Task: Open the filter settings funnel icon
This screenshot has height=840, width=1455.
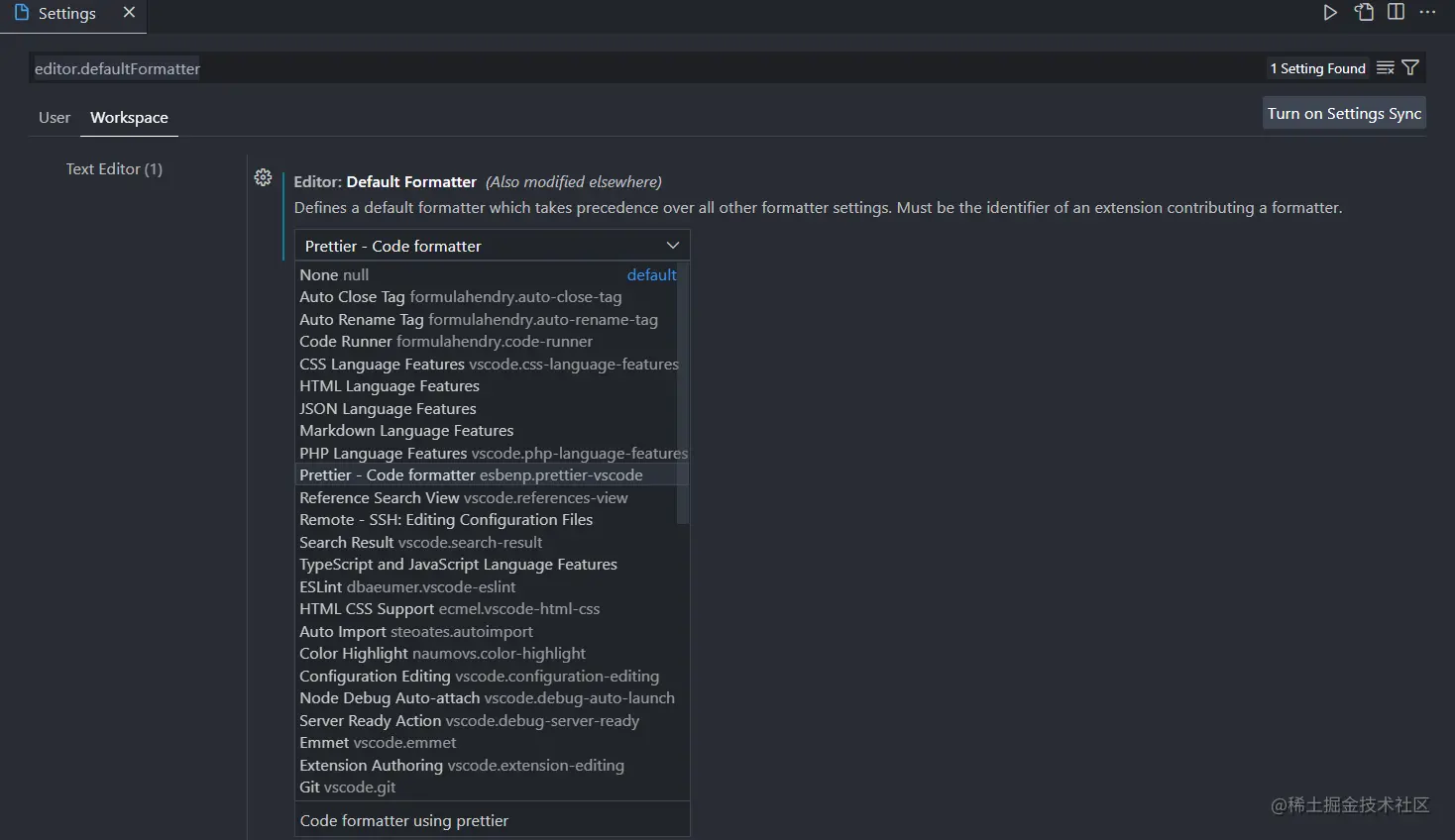Action: click(x=1410, y=67)
